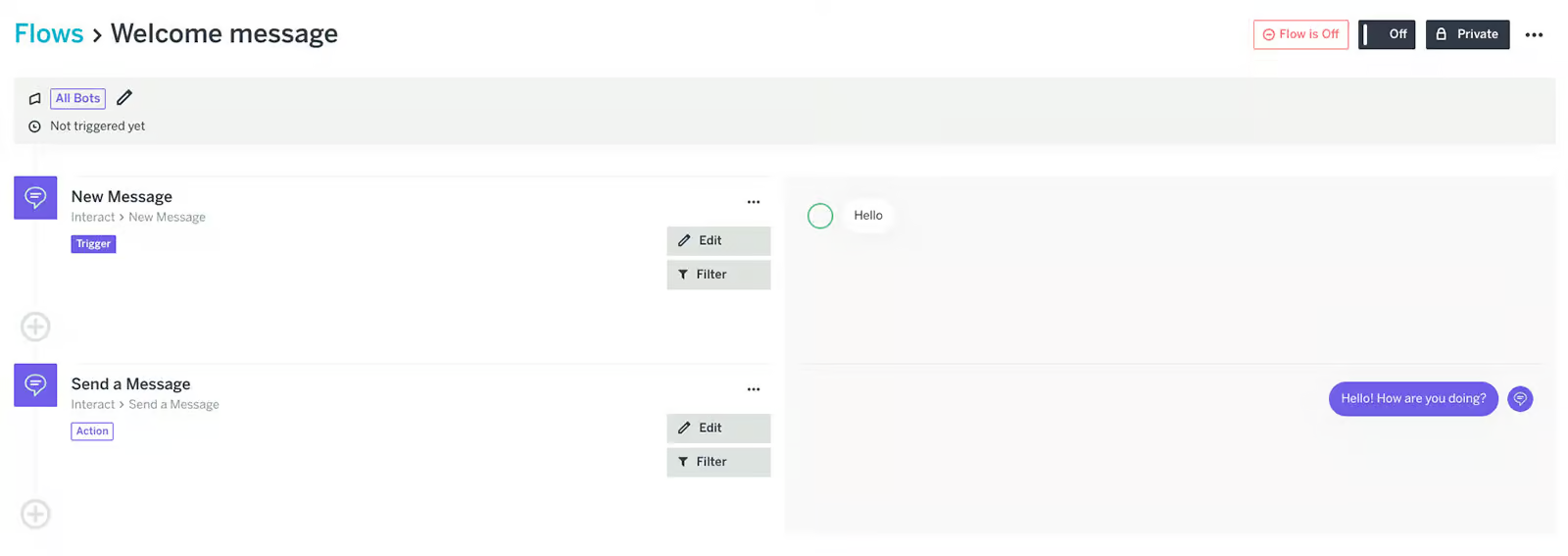
Task: Toggle the flow Off switch
Action: [1386, 34]
